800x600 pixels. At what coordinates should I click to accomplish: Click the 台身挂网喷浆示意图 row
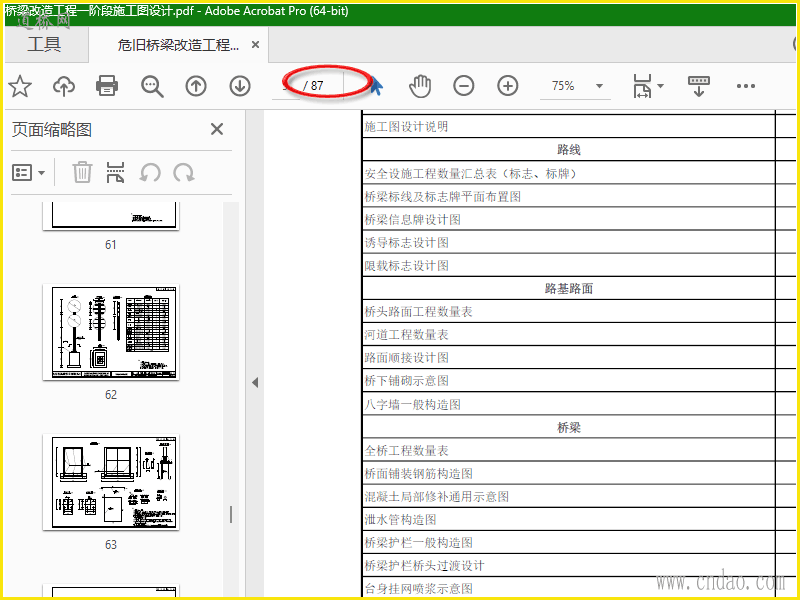point(568,588)
